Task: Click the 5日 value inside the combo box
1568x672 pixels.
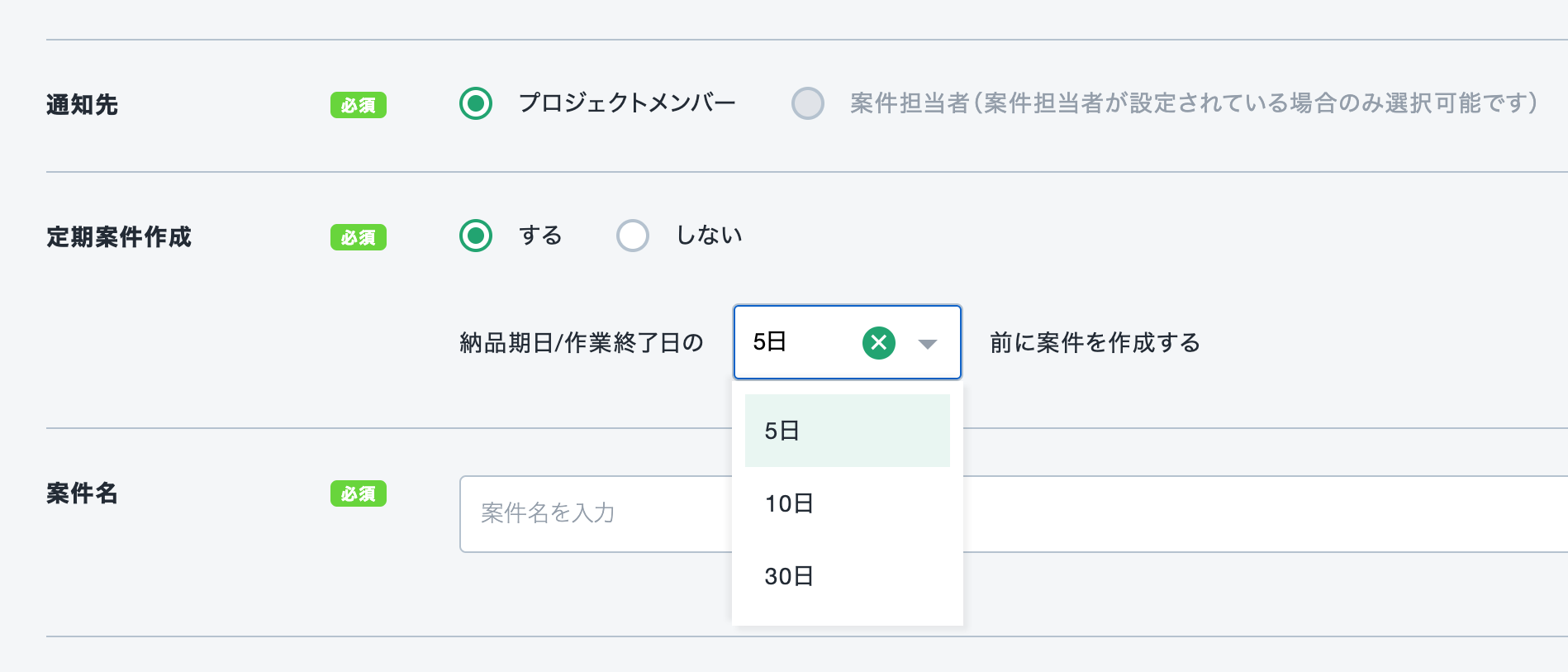Action: tap(770, 342)
